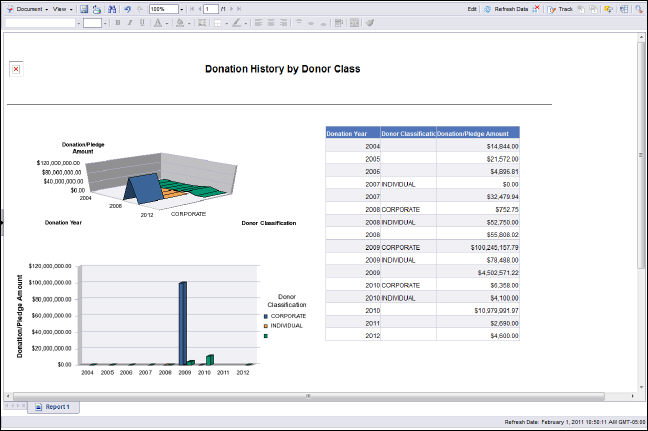Viewport: 648px width, 431px height.
Task: Click the page number input field
Action: [211, 8]
